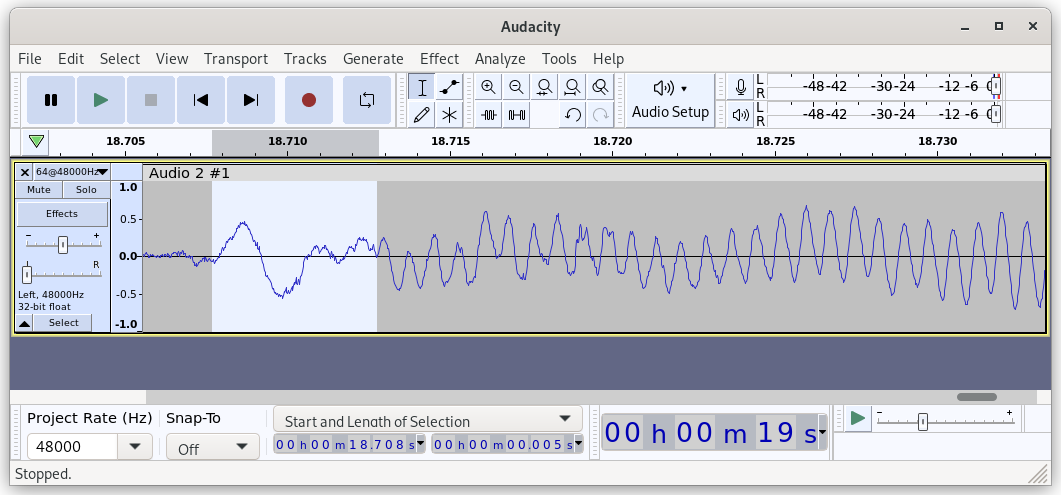Toggle Mute on the audio track

[x=39, y=190]
